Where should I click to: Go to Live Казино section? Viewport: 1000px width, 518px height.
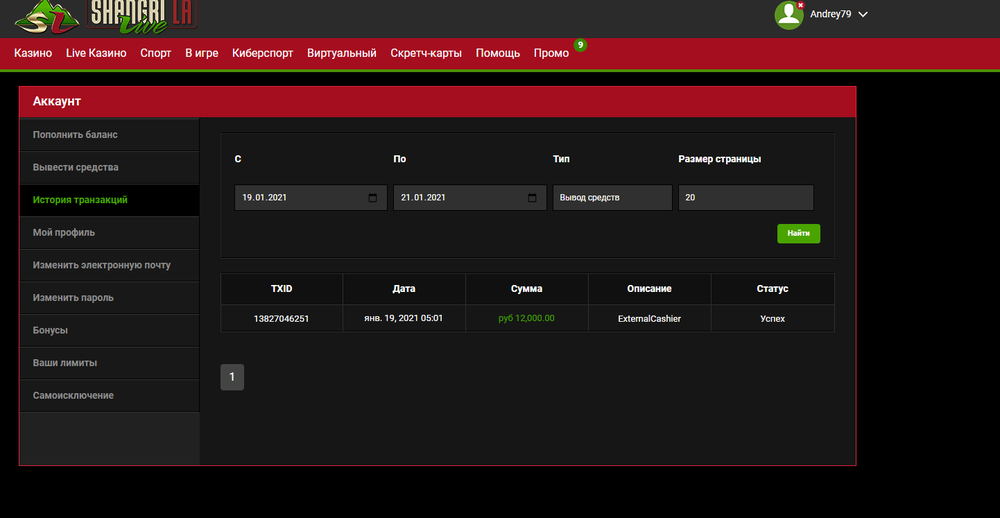(96, 53)
